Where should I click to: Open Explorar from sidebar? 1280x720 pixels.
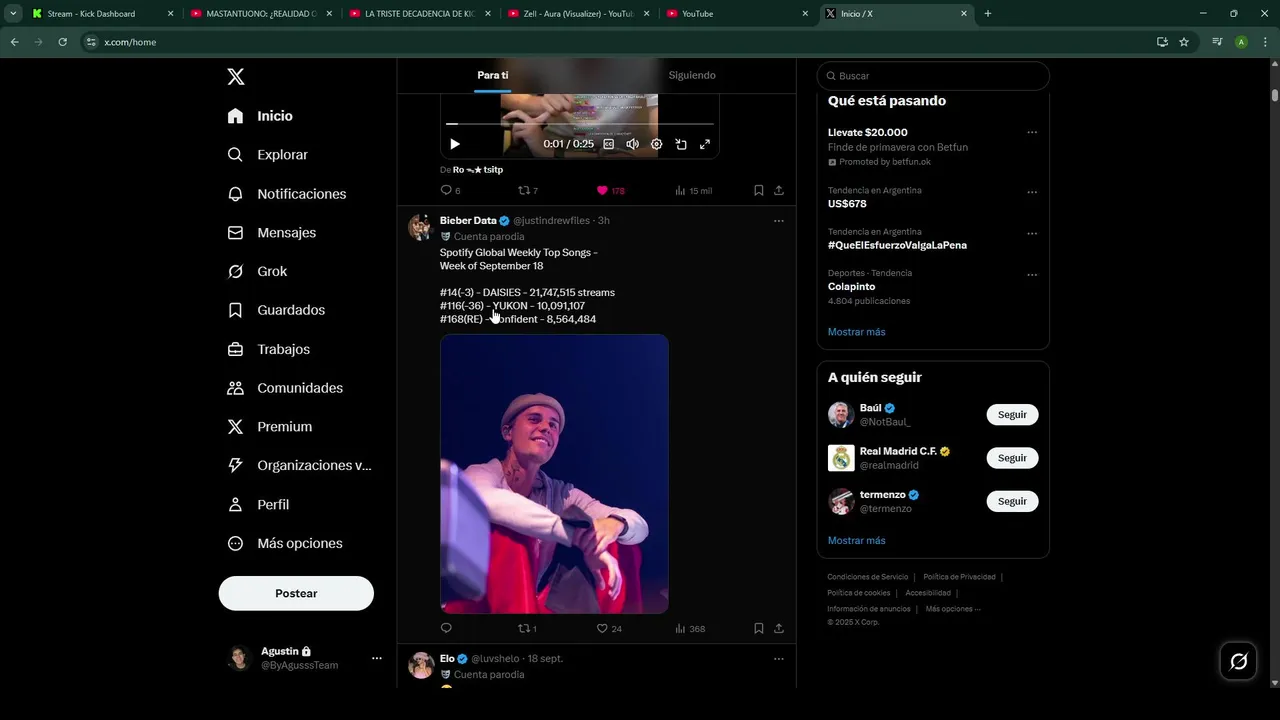coord(267,155)
